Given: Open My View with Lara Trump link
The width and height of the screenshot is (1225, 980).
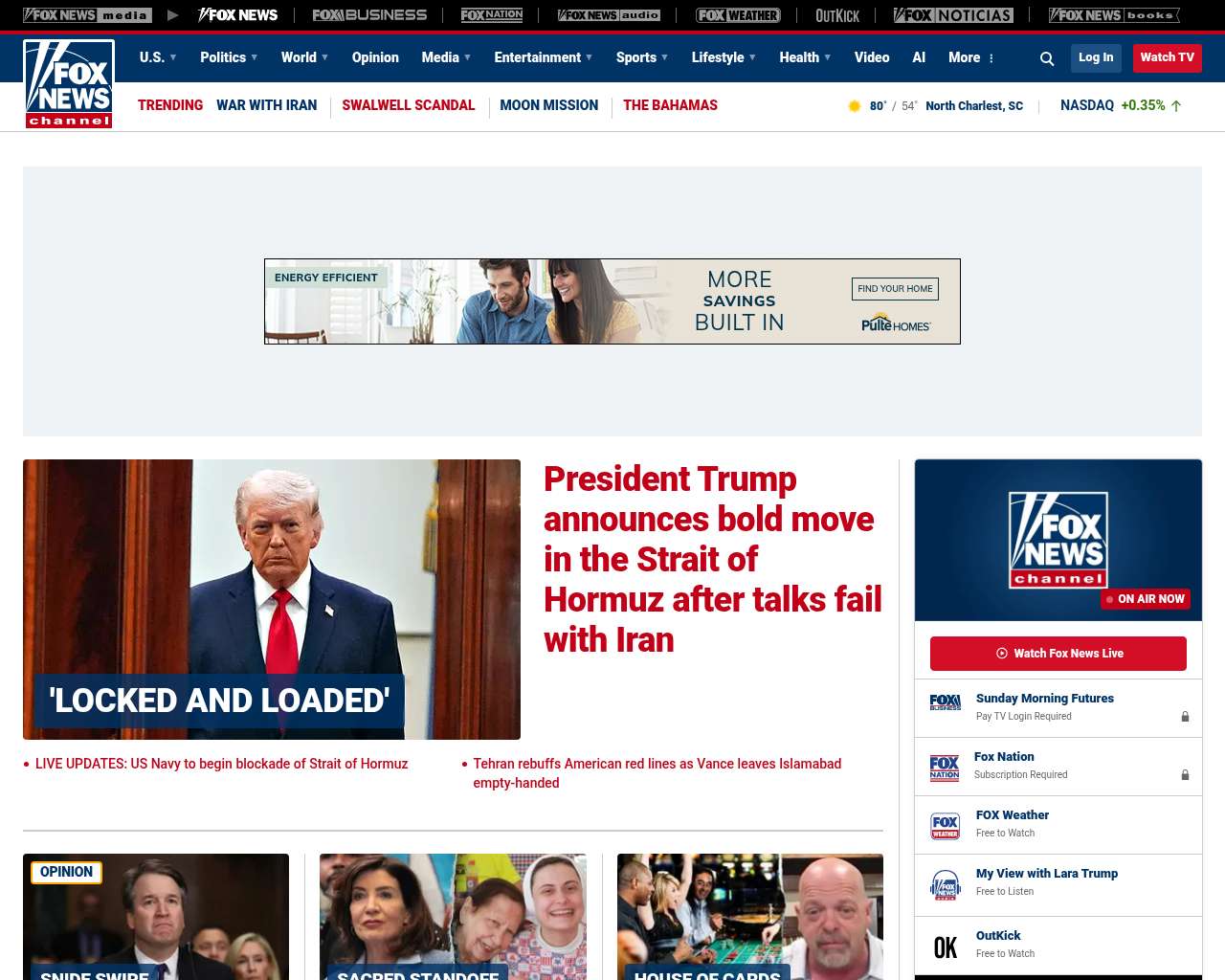Looking at the screenshot, I should (1047, 874).
